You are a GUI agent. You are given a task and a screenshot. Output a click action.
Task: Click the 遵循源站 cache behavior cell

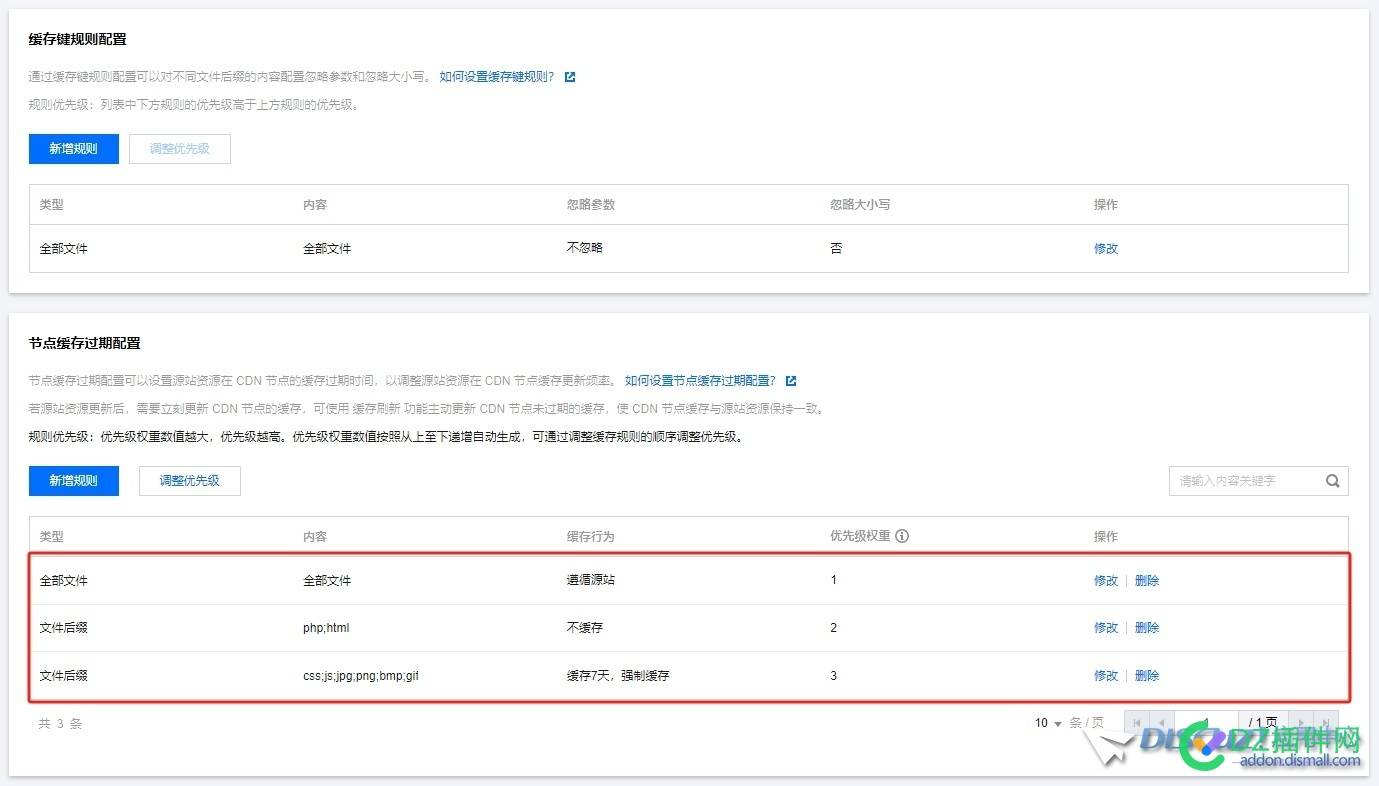tap(591, 580)
